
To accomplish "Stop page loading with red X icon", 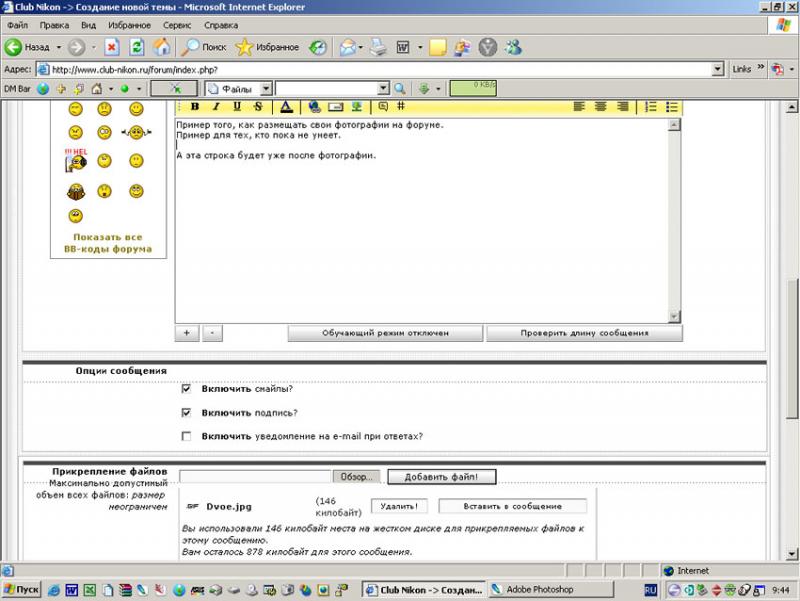I will tap(112, 47).
